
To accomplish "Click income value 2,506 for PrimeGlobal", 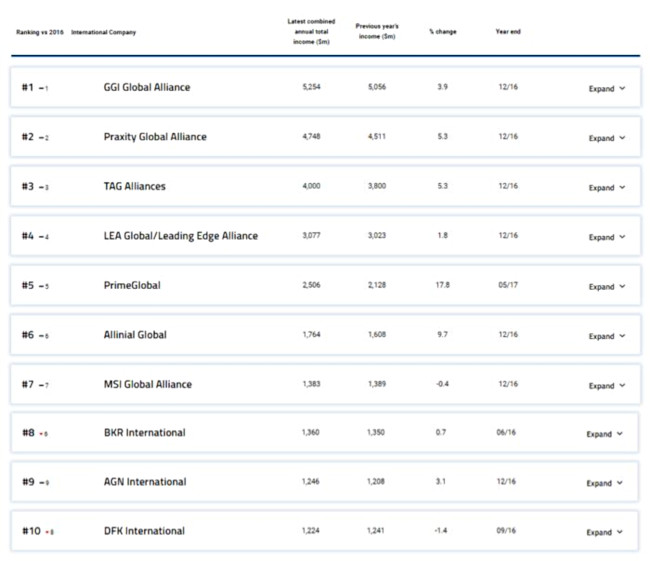I will (x=311, y=285).
